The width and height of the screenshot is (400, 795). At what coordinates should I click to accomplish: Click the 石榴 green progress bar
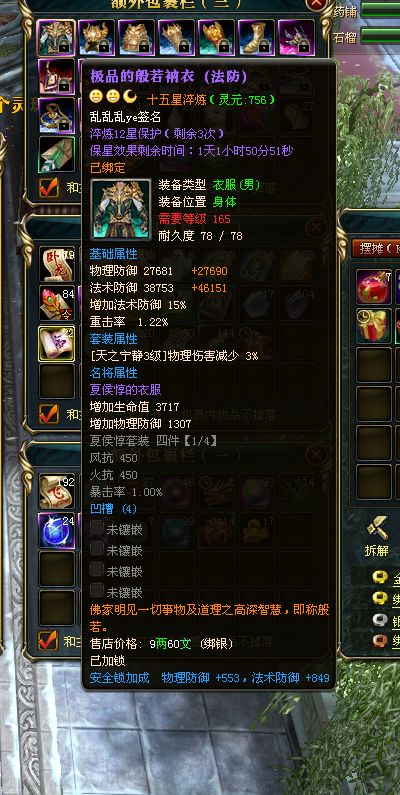(x=381, y=36)
